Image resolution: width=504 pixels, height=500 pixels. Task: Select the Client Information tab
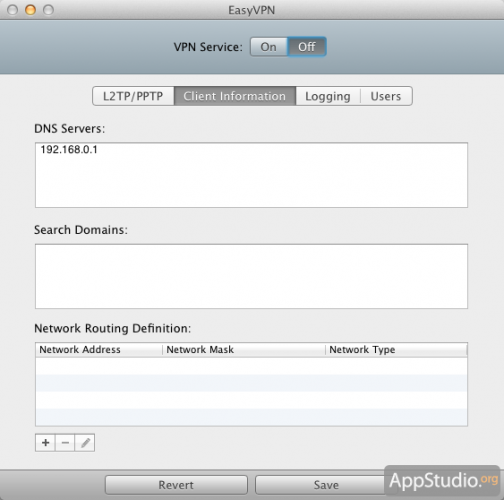pos(235,96)
